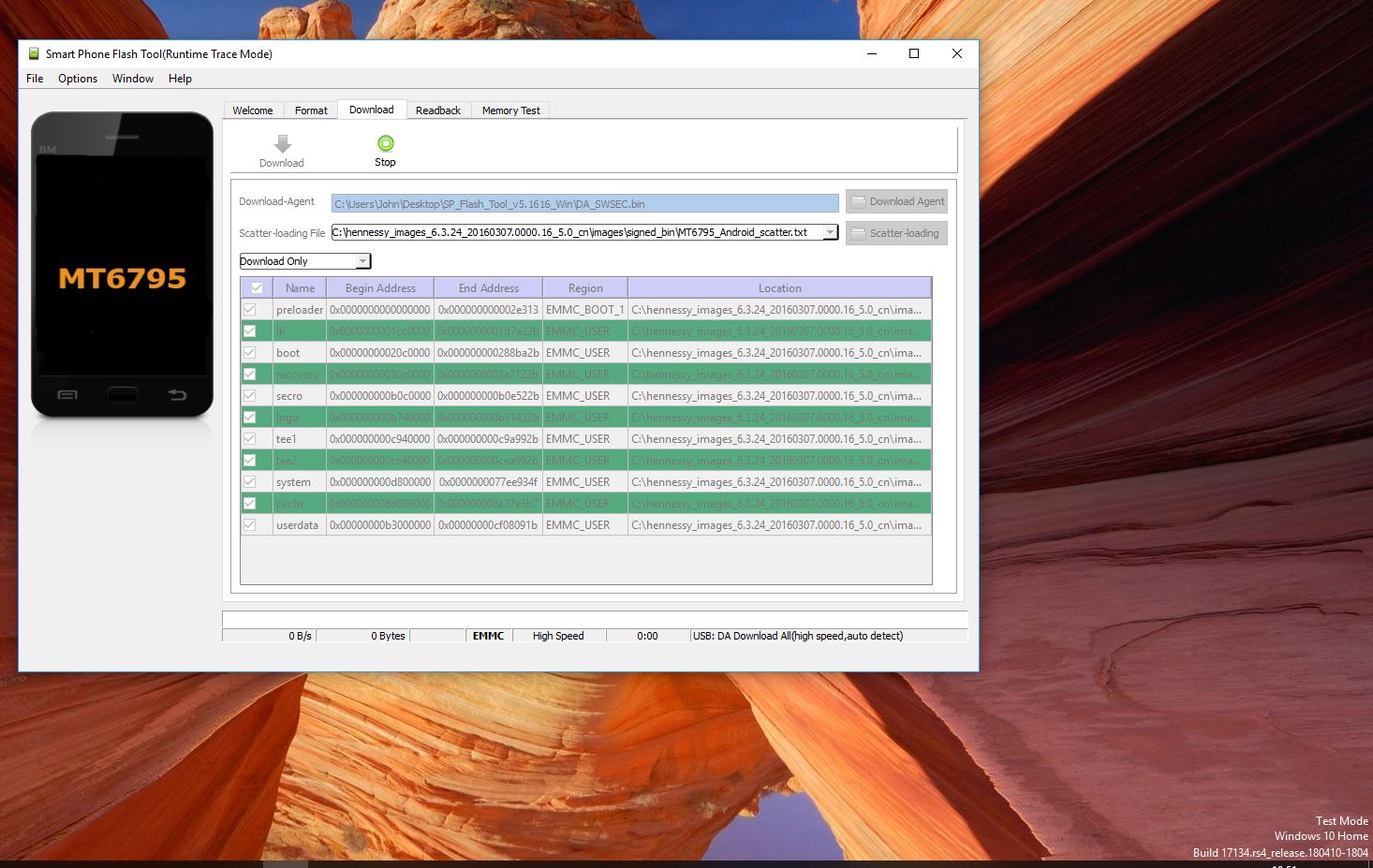Click the Download Agent folder icon

pyautogui.click(x=858, y=201)
